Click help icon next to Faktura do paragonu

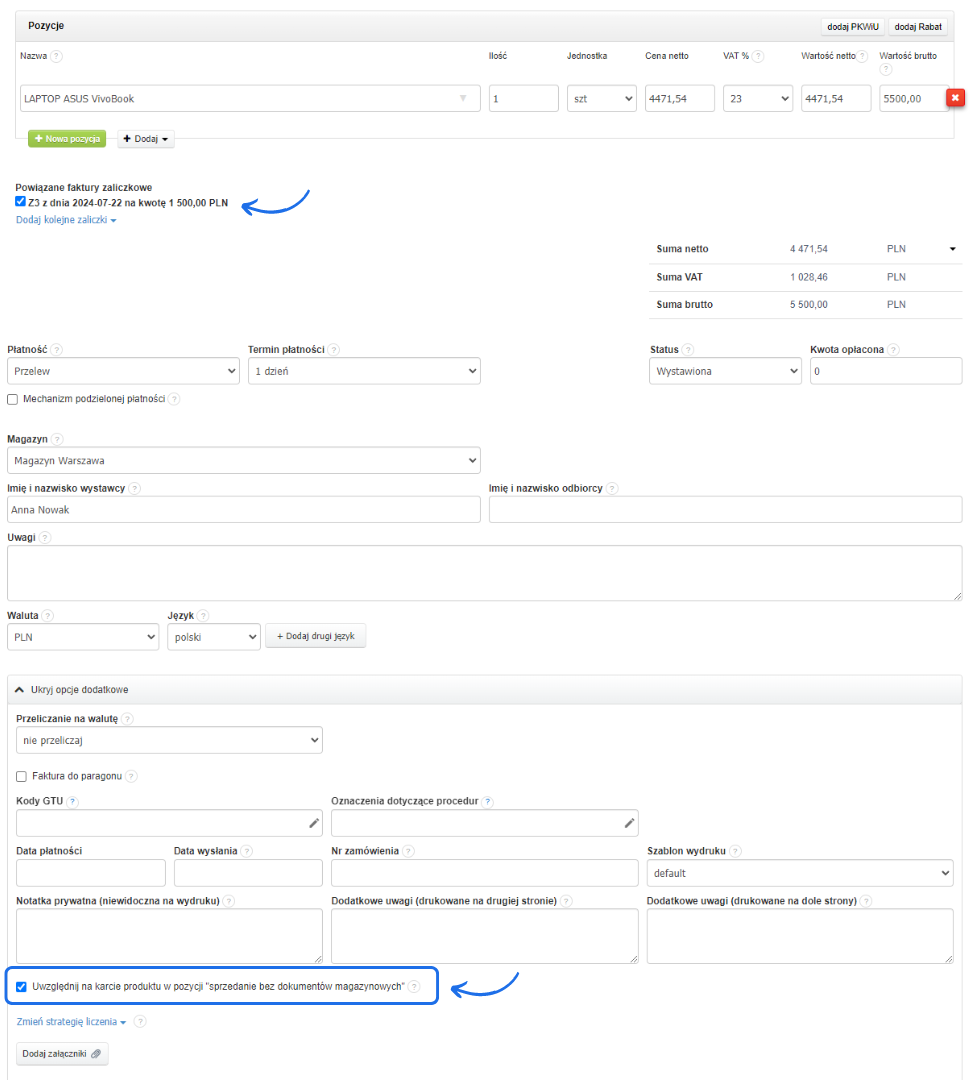[132, 776]
